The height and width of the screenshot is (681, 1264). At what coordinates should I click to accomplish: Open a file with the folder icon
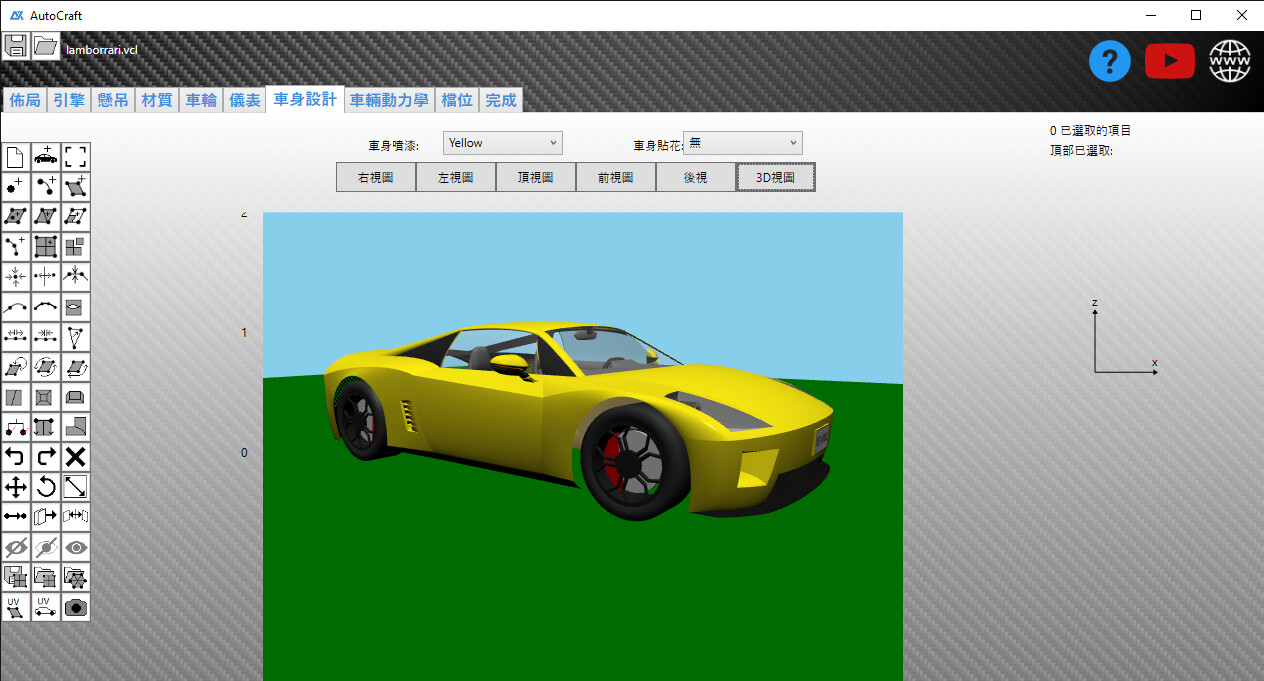tap(46, 46)
